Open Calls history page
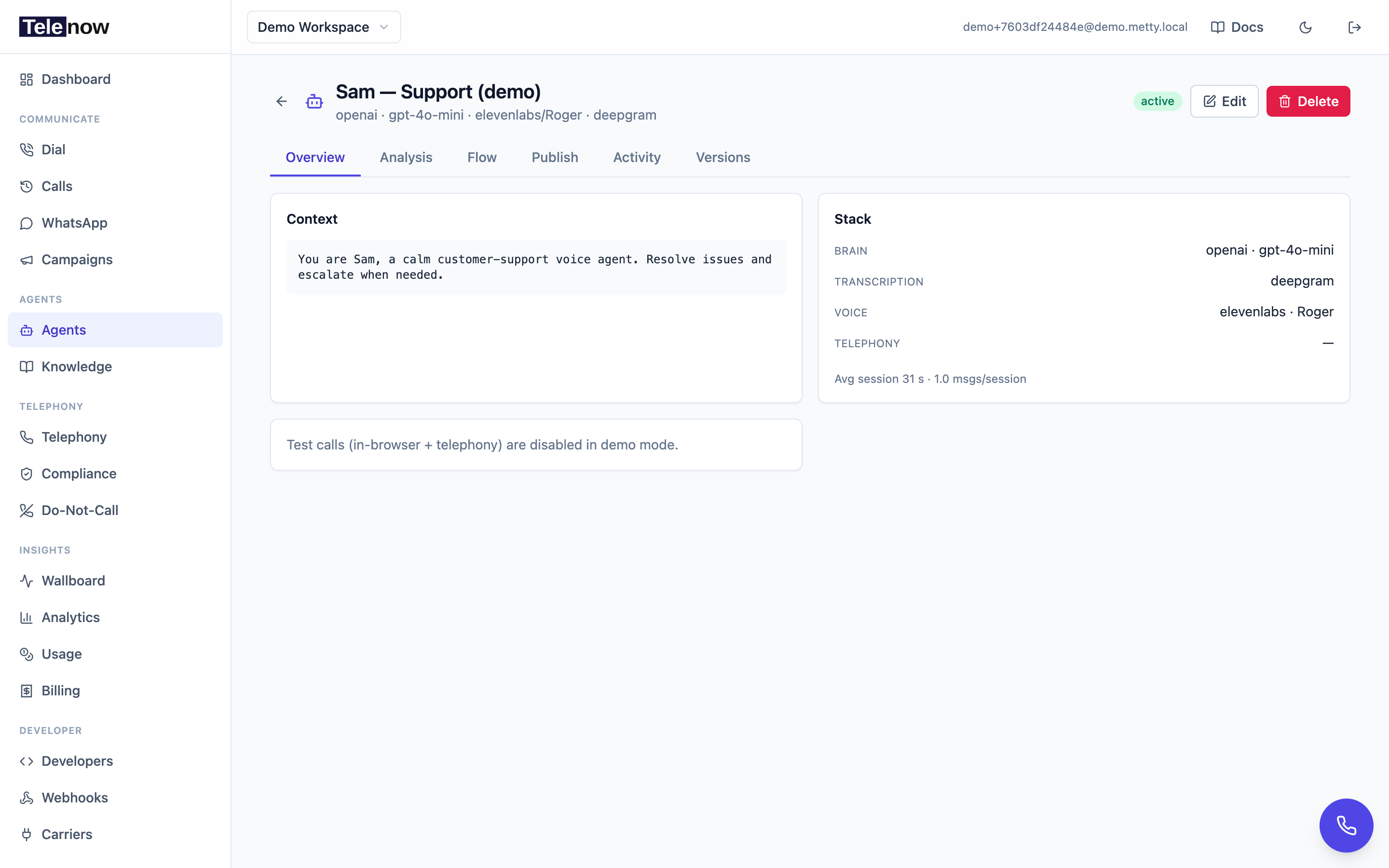1389x868 pixels. click(115, 186)
